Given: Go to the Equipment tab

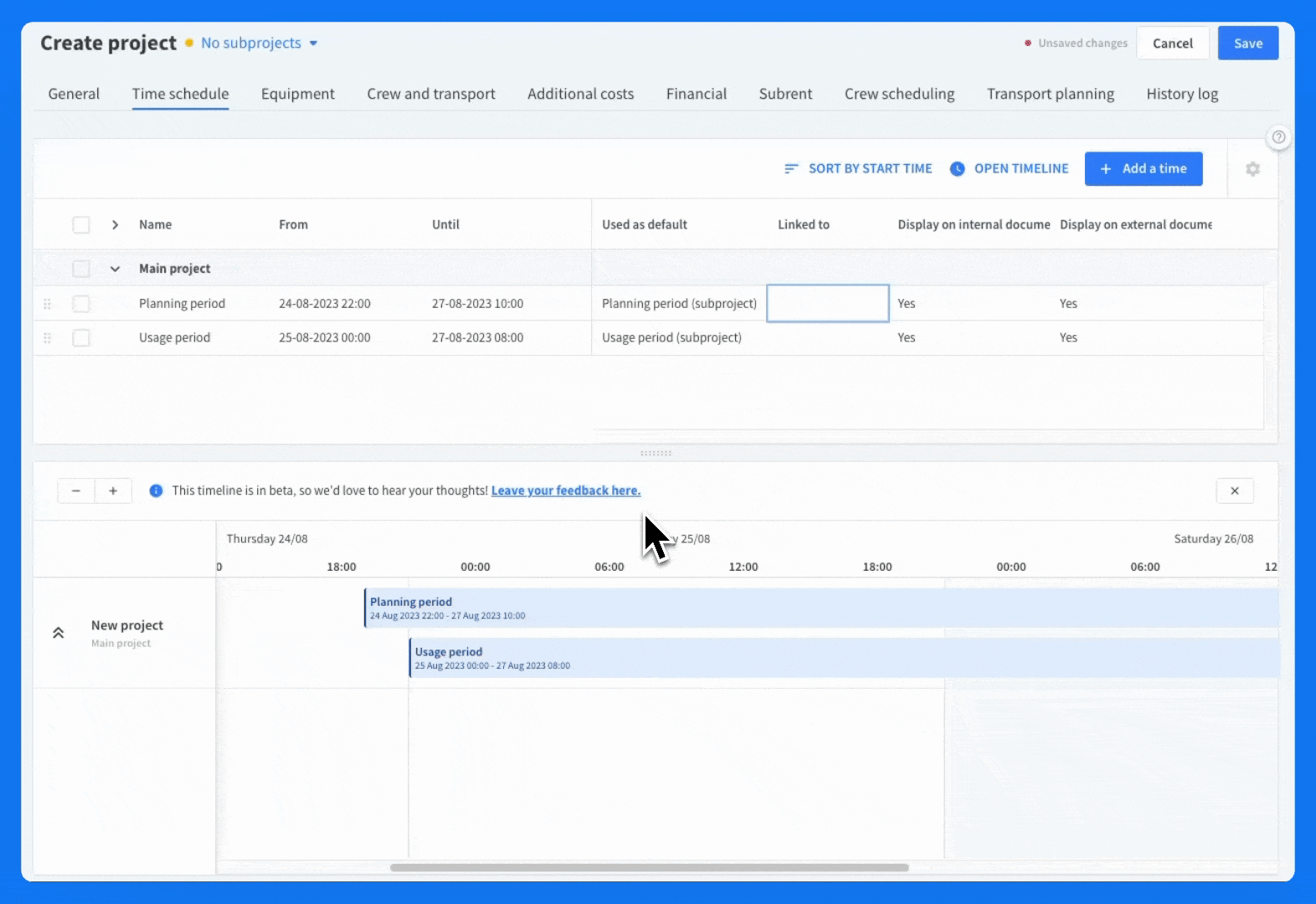Looking at the screenshot, I should 297,94.
